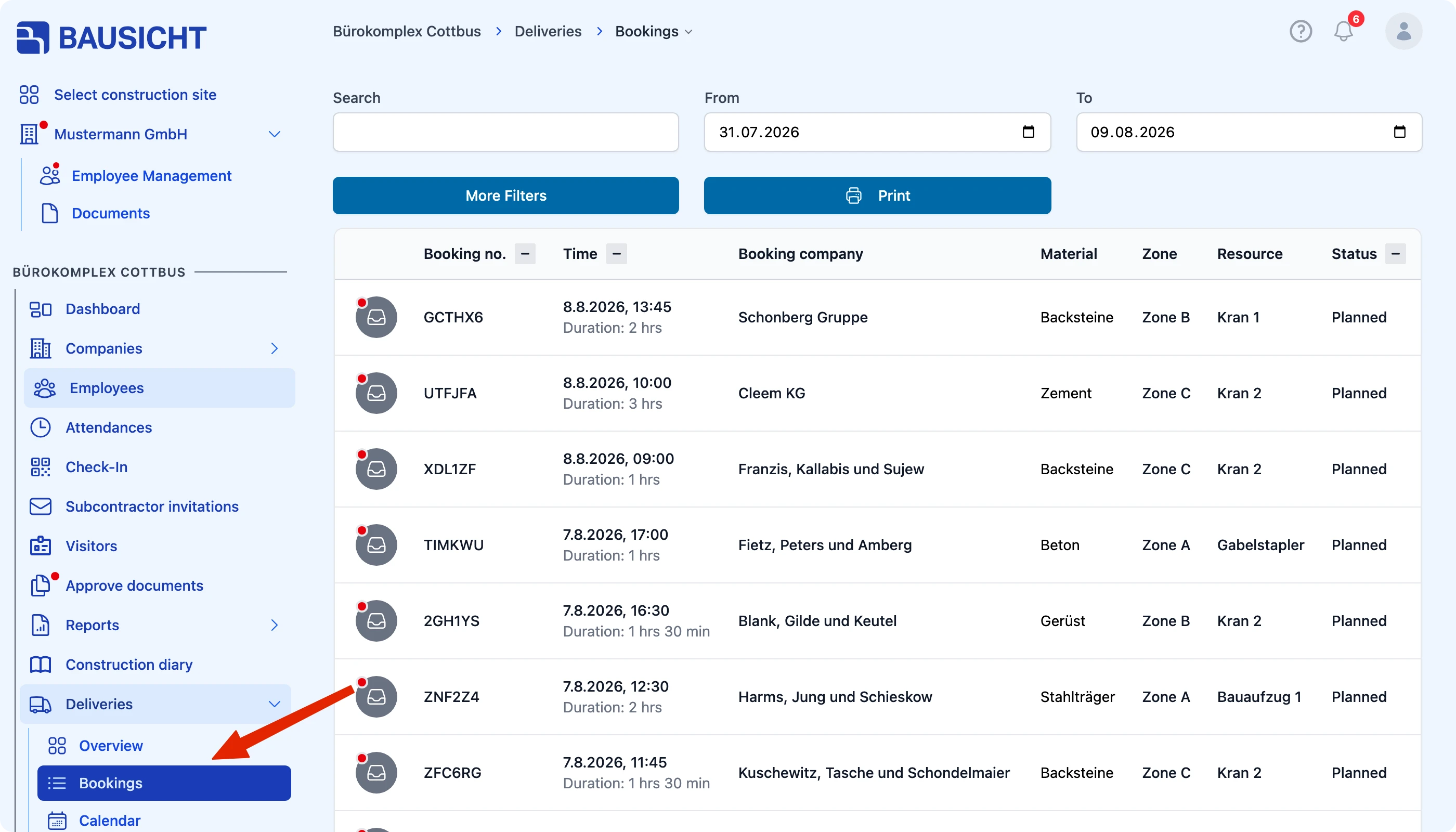Click the inbox icon for booking GCTHX6
Viewport: 1456px width, 832px height.
point(376,317)
